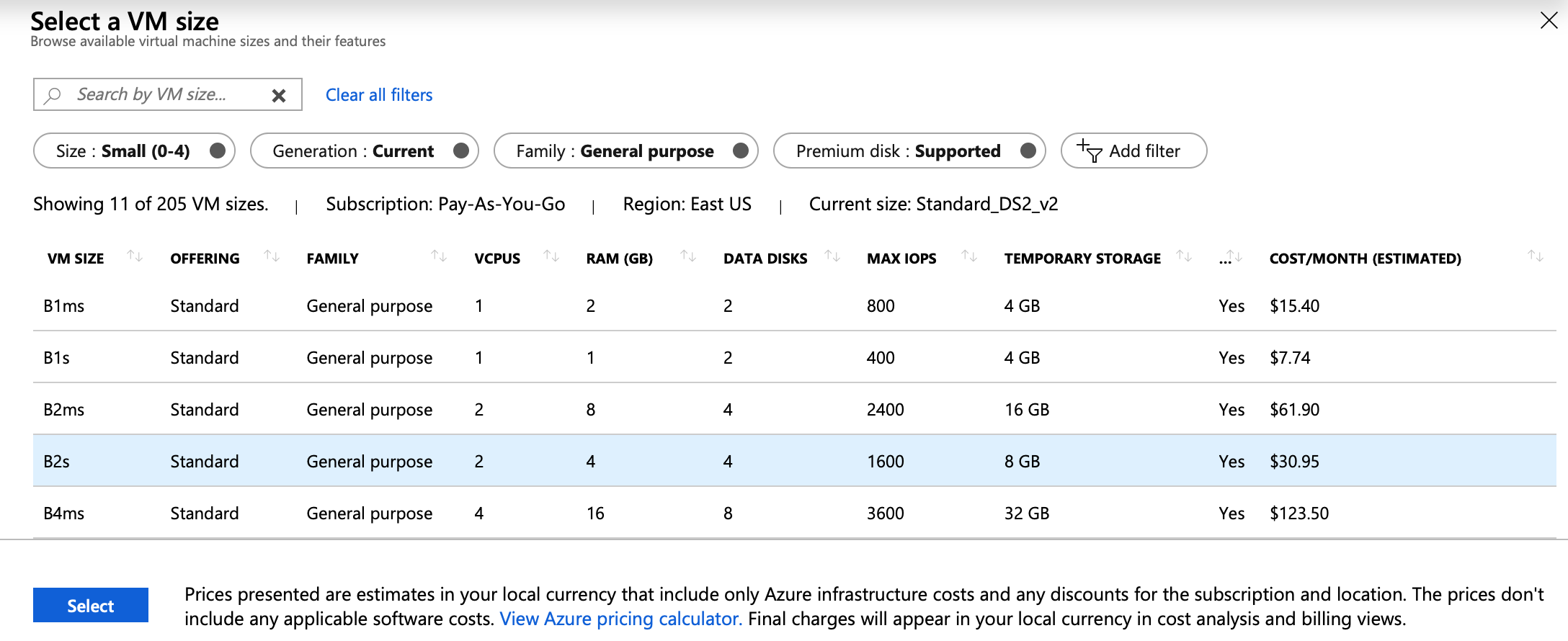Sort table by VM Size column arrows
1568x641 pixels.
[135, 256]
